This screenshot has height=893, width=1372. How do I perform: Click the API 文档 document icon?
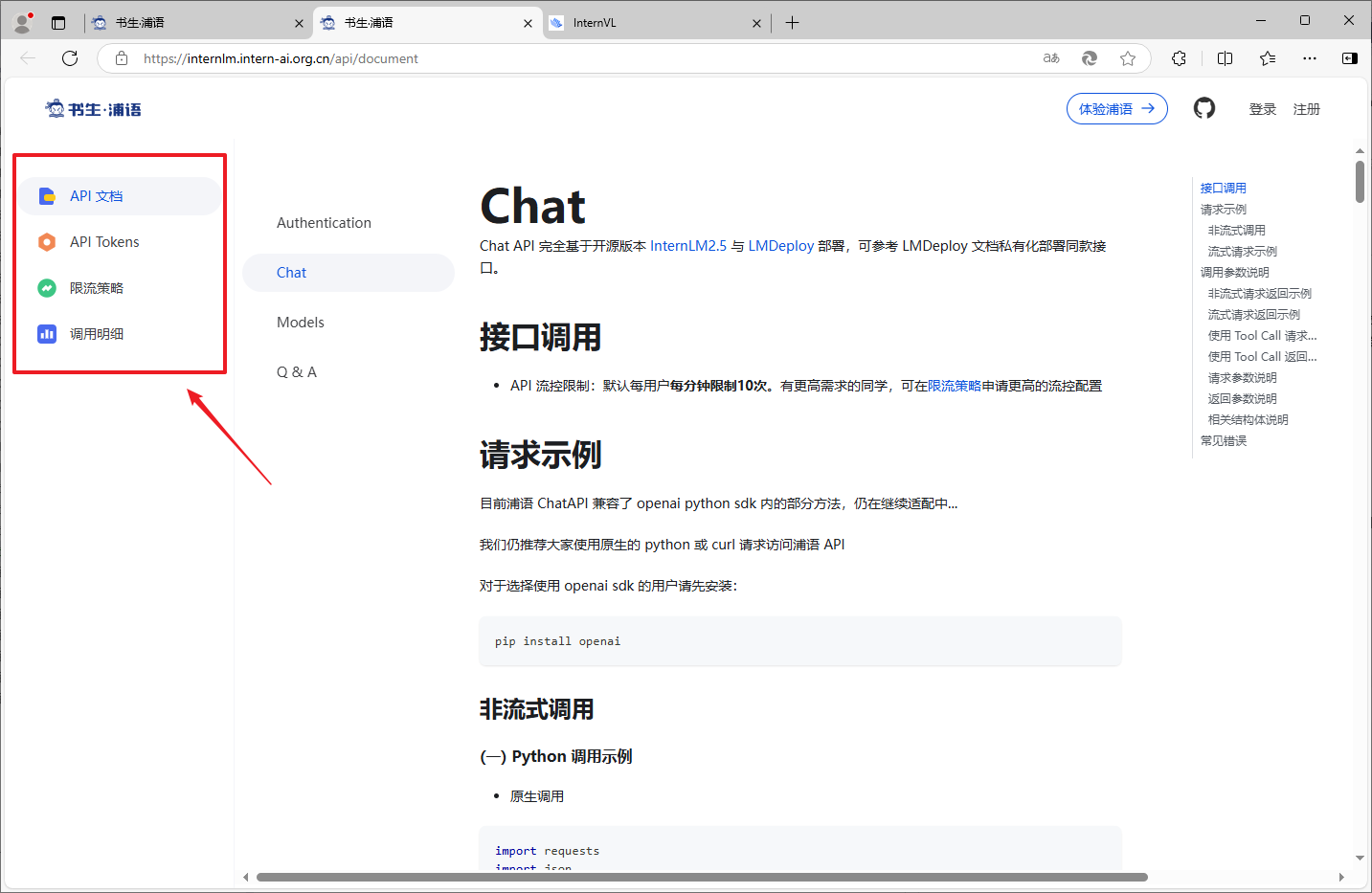47,196
